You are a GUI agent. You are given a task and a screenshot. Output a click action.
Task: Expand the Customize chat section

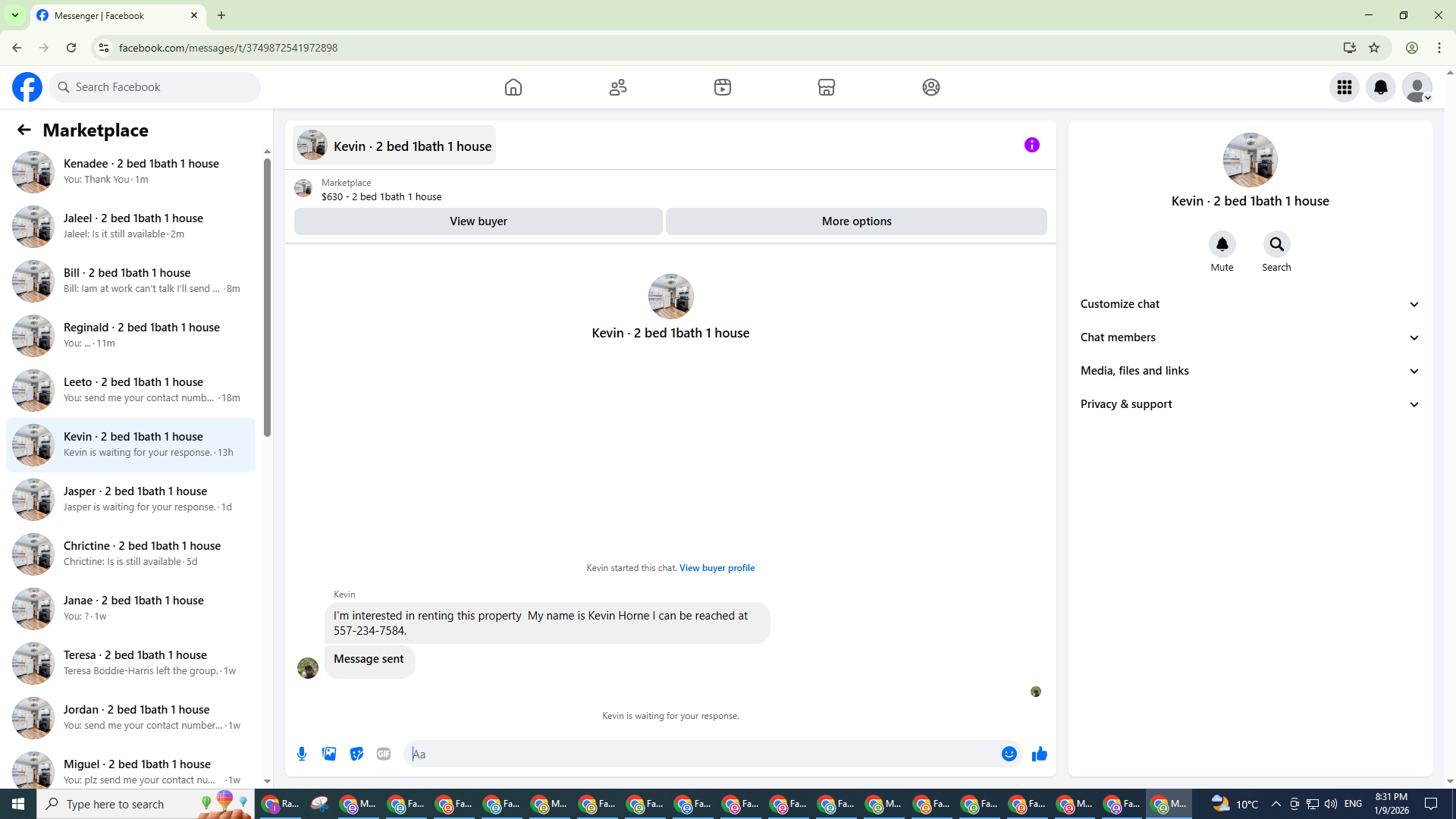coord(1249,304)
